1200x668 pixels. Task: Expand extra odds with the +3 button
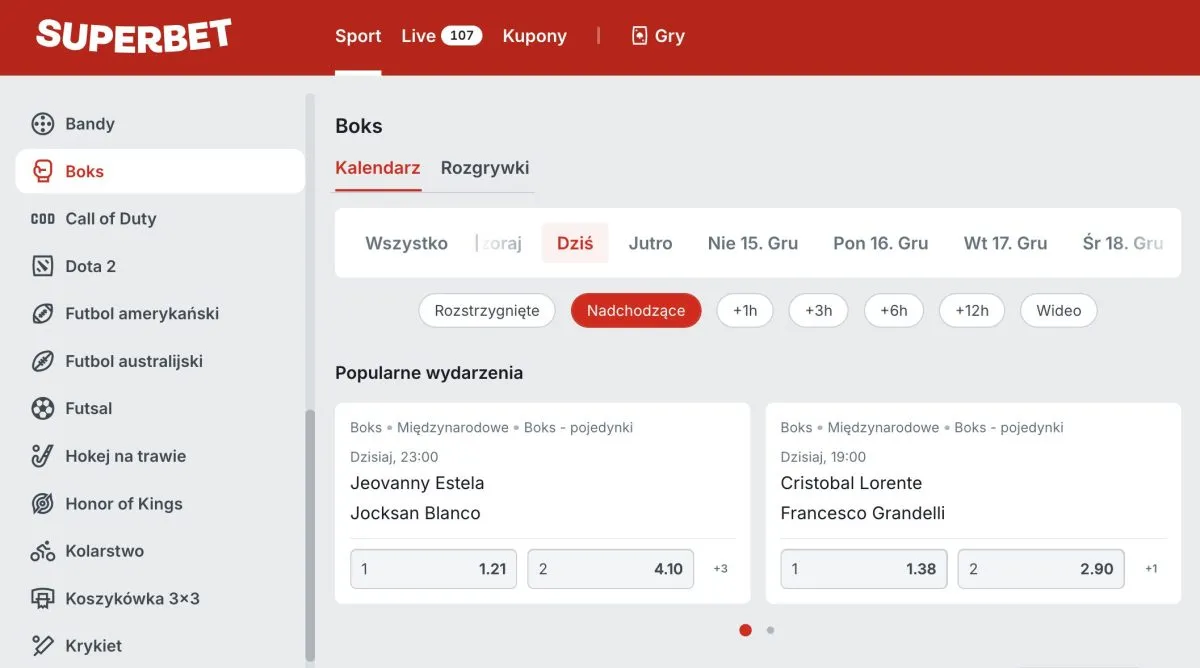click(720, 568)
